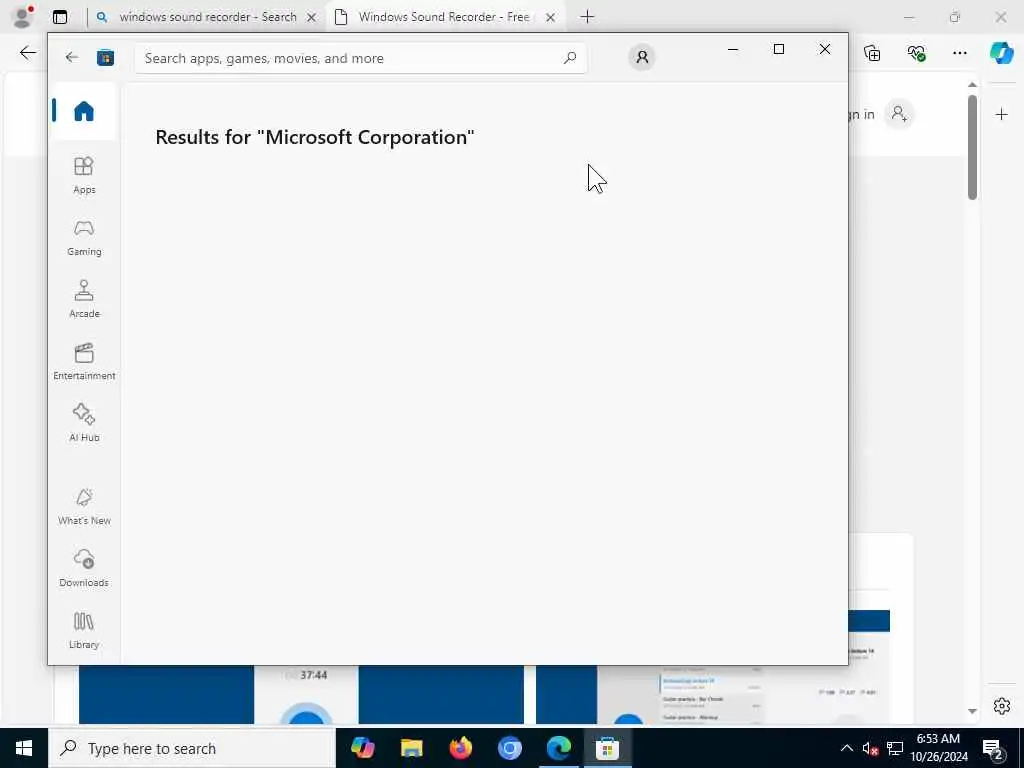Open the Home section in Store sidebar

84,111
